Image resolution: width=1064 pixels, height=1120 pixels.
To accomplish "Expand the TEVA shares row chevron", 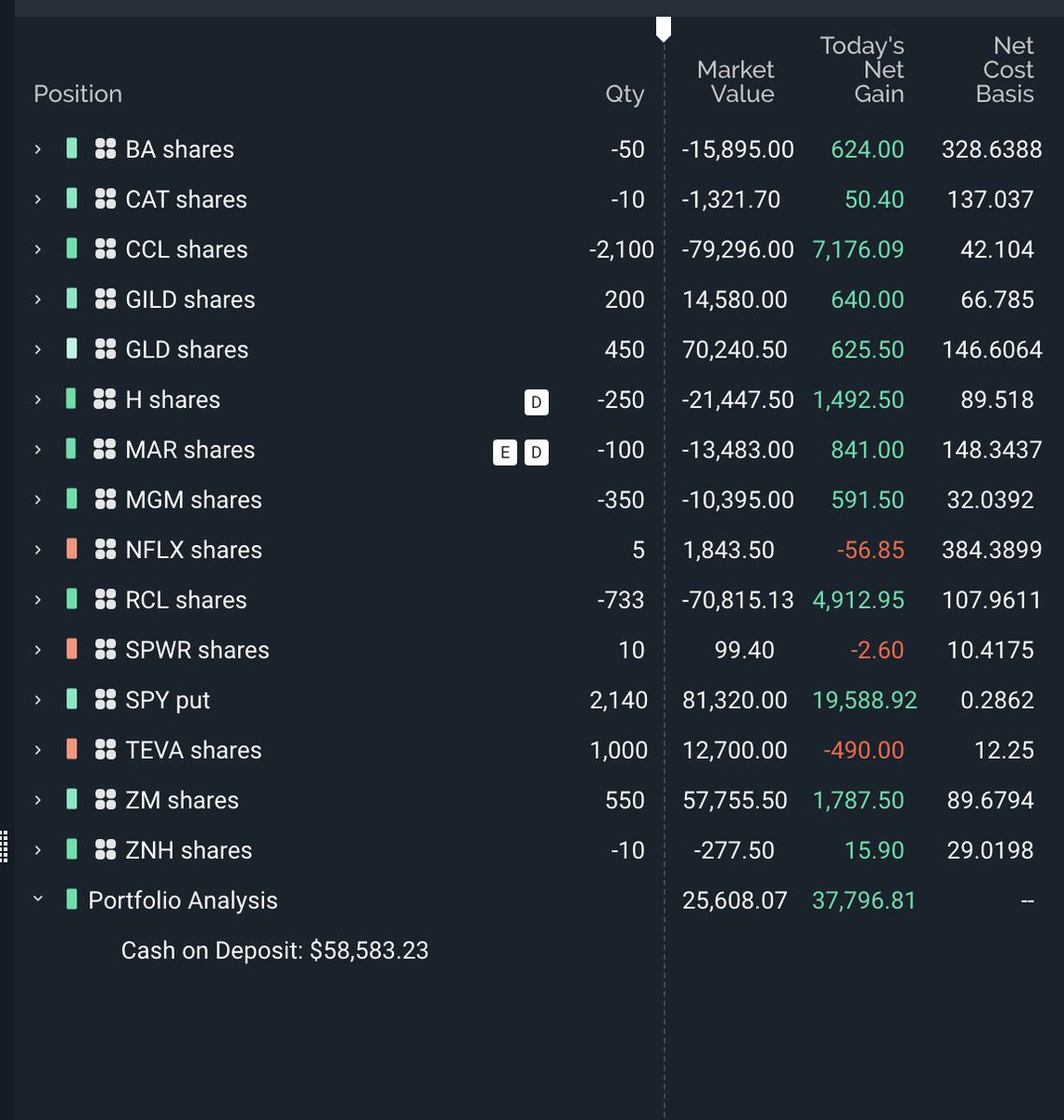I will coord(37,749).
